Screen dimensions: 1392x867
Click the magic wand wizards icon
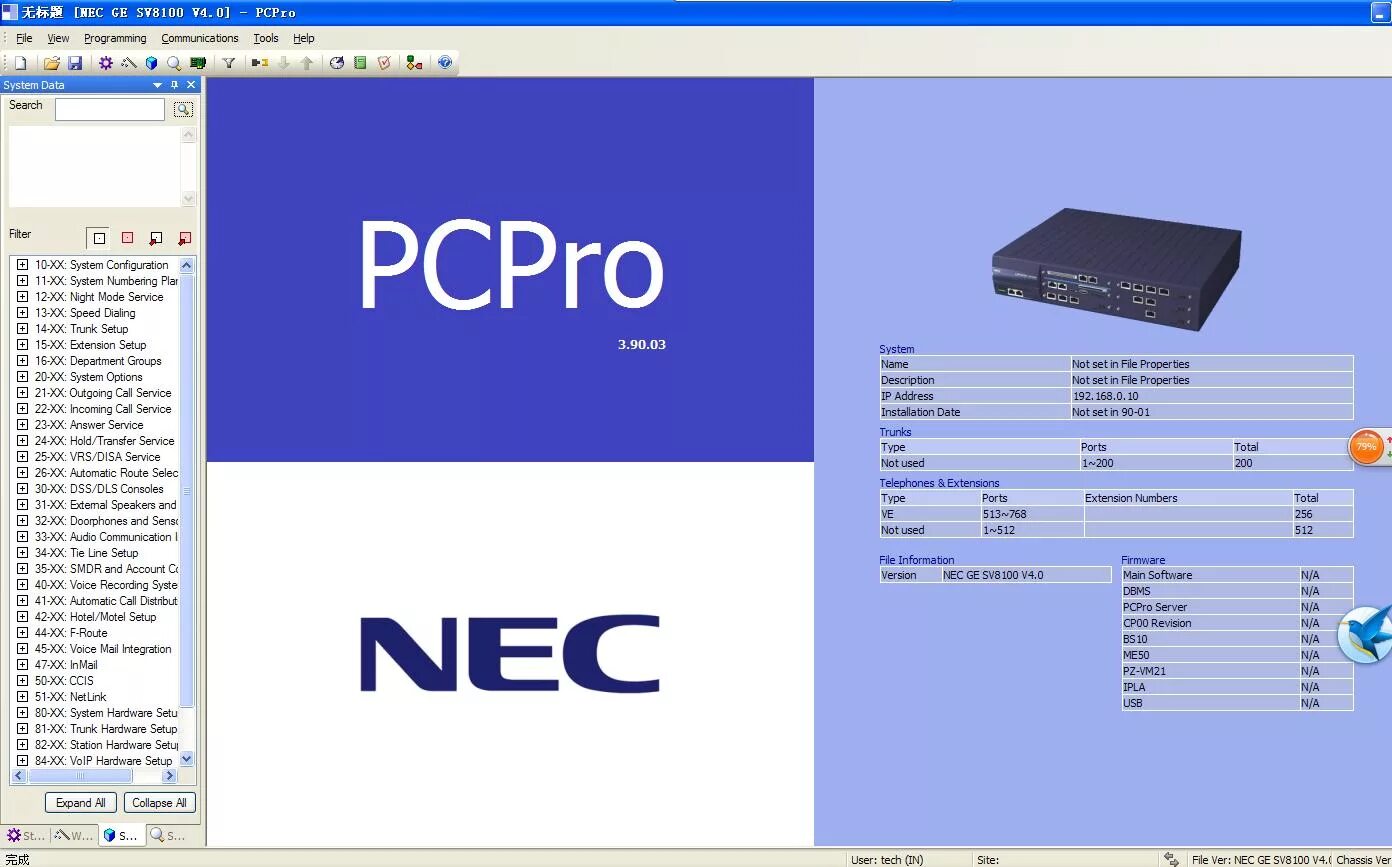[128, 63]
